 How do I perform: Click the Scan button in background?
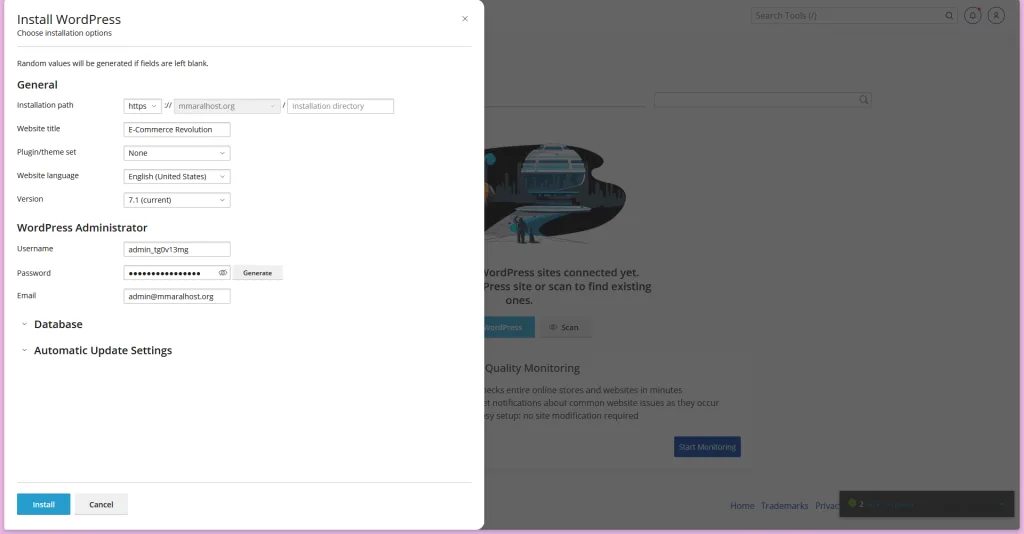pos(564,327)
